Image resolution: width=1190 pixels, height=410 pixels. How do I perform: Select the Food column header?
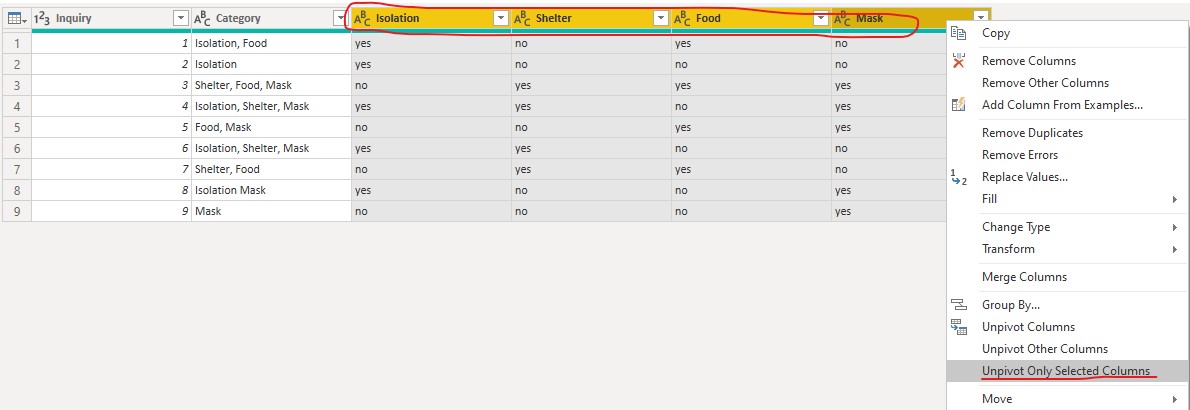(751, 19)
